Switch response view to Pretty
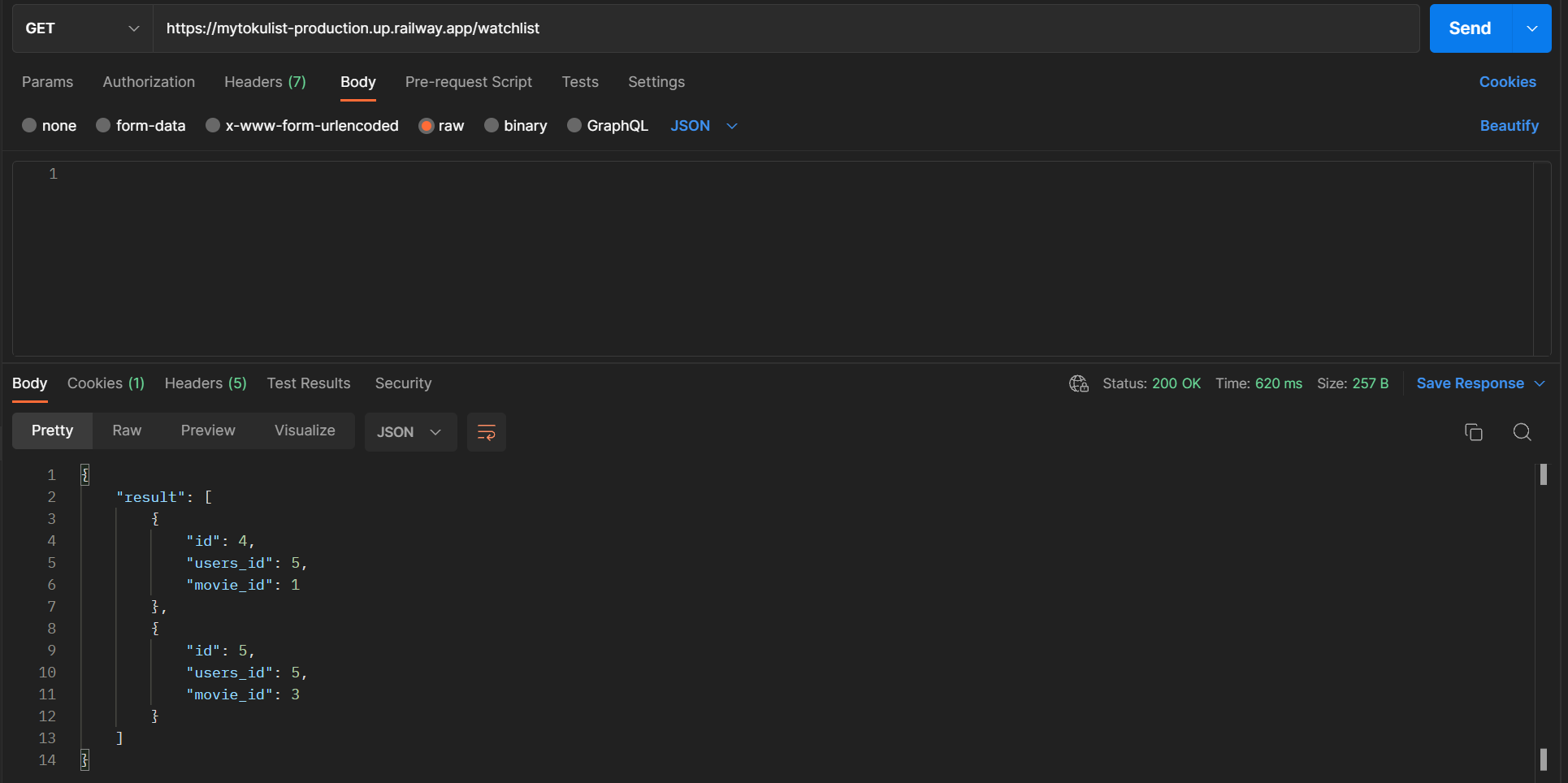The image size is (1568, 783). 52,430
